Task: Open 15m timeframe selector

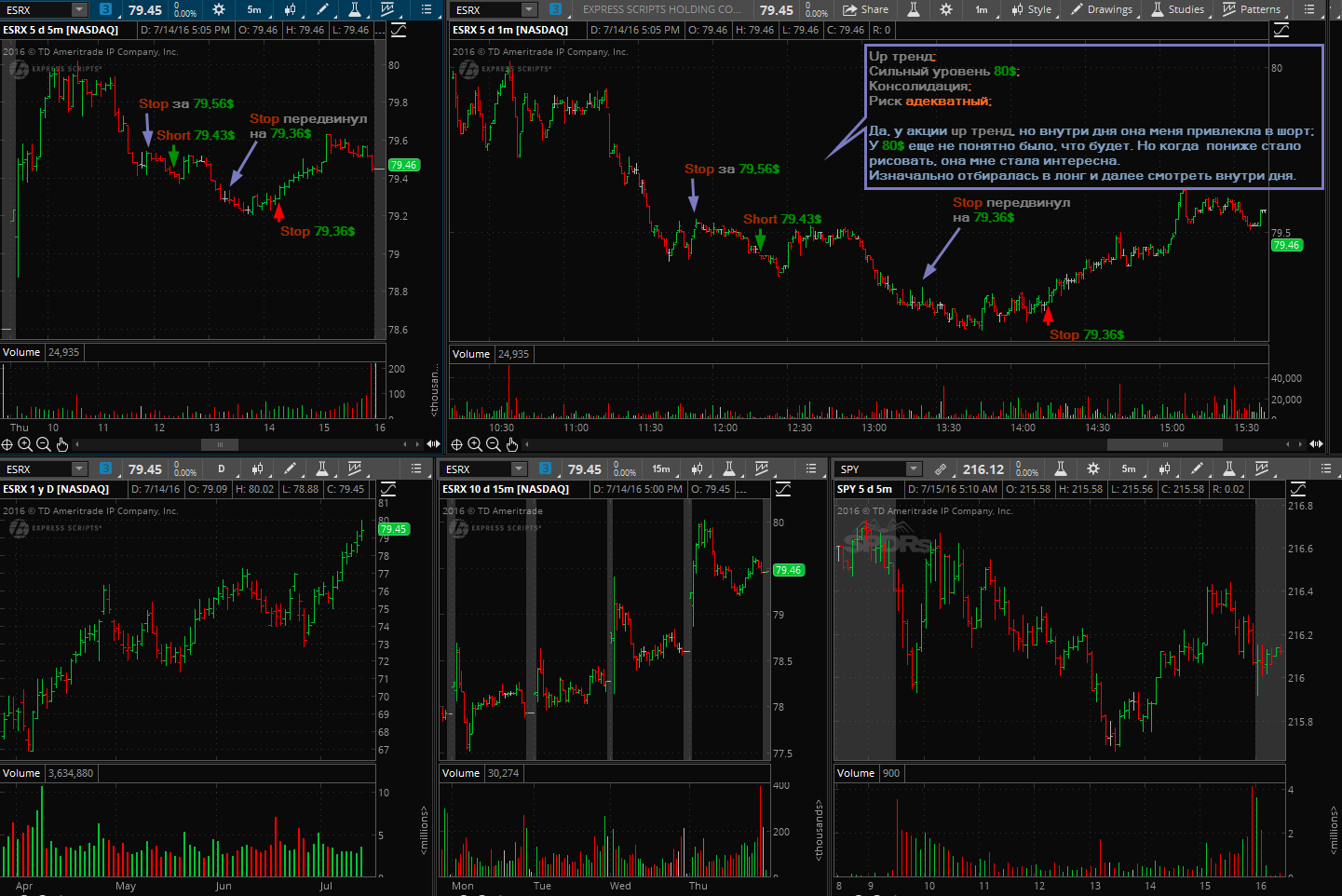Action: (x=661, y=468)
